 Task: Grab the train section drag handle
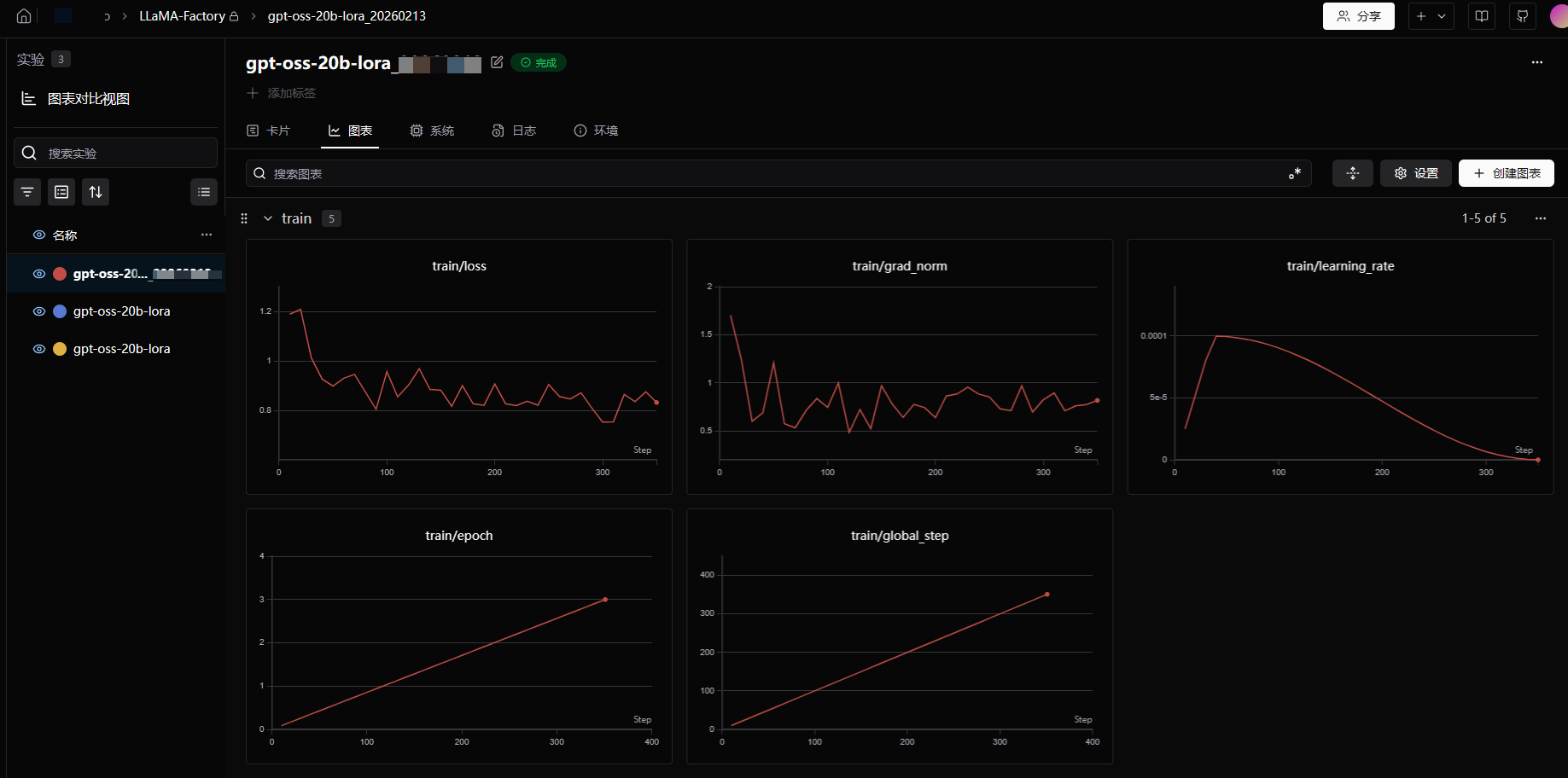coord(244,218)
